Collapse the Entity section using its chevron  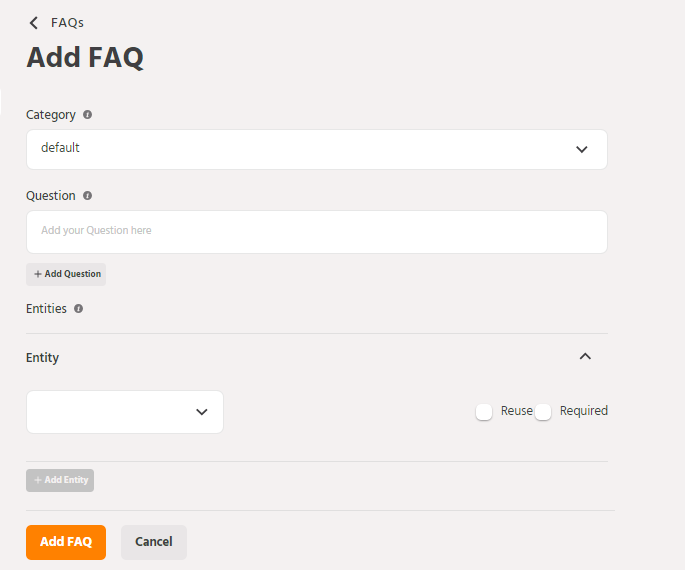click(586, 357)
